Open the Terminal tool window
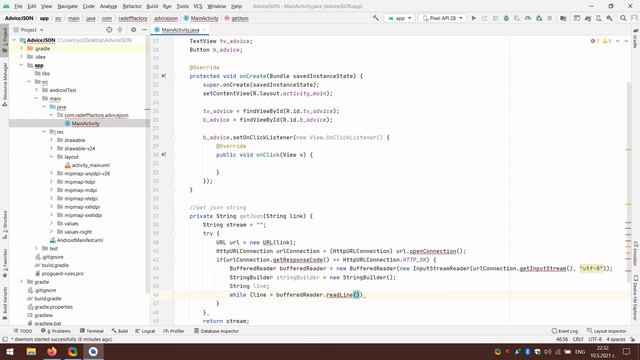 coord(92,331)
